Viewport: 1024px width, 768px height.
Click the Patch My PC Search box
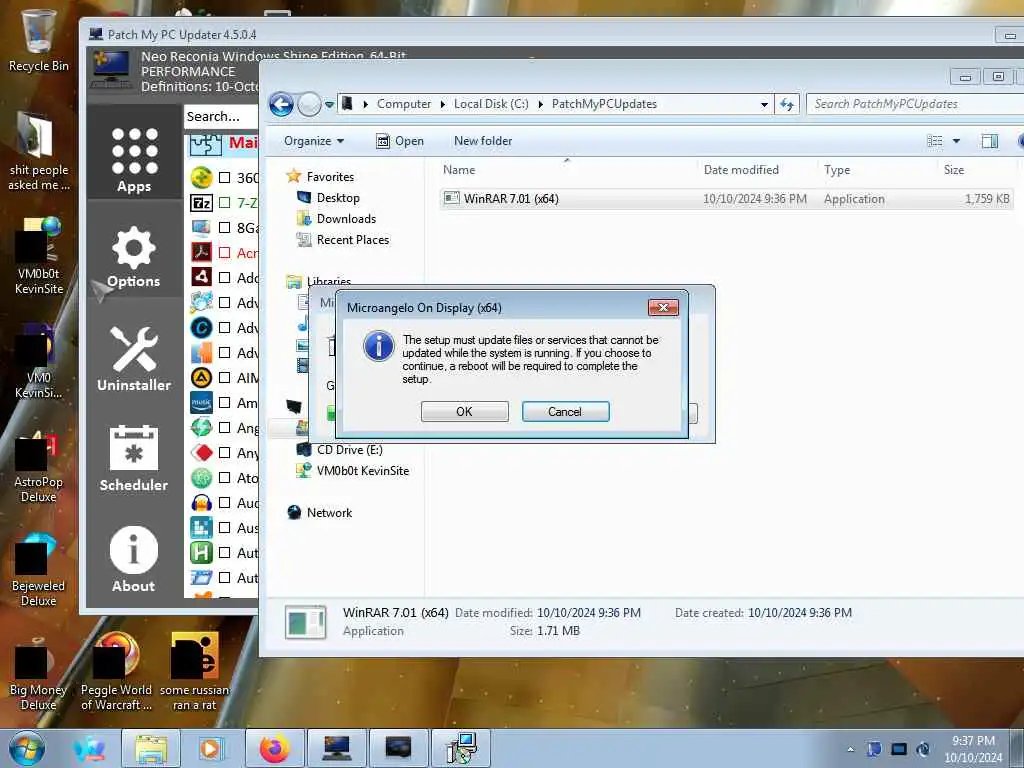coord(221,116)
